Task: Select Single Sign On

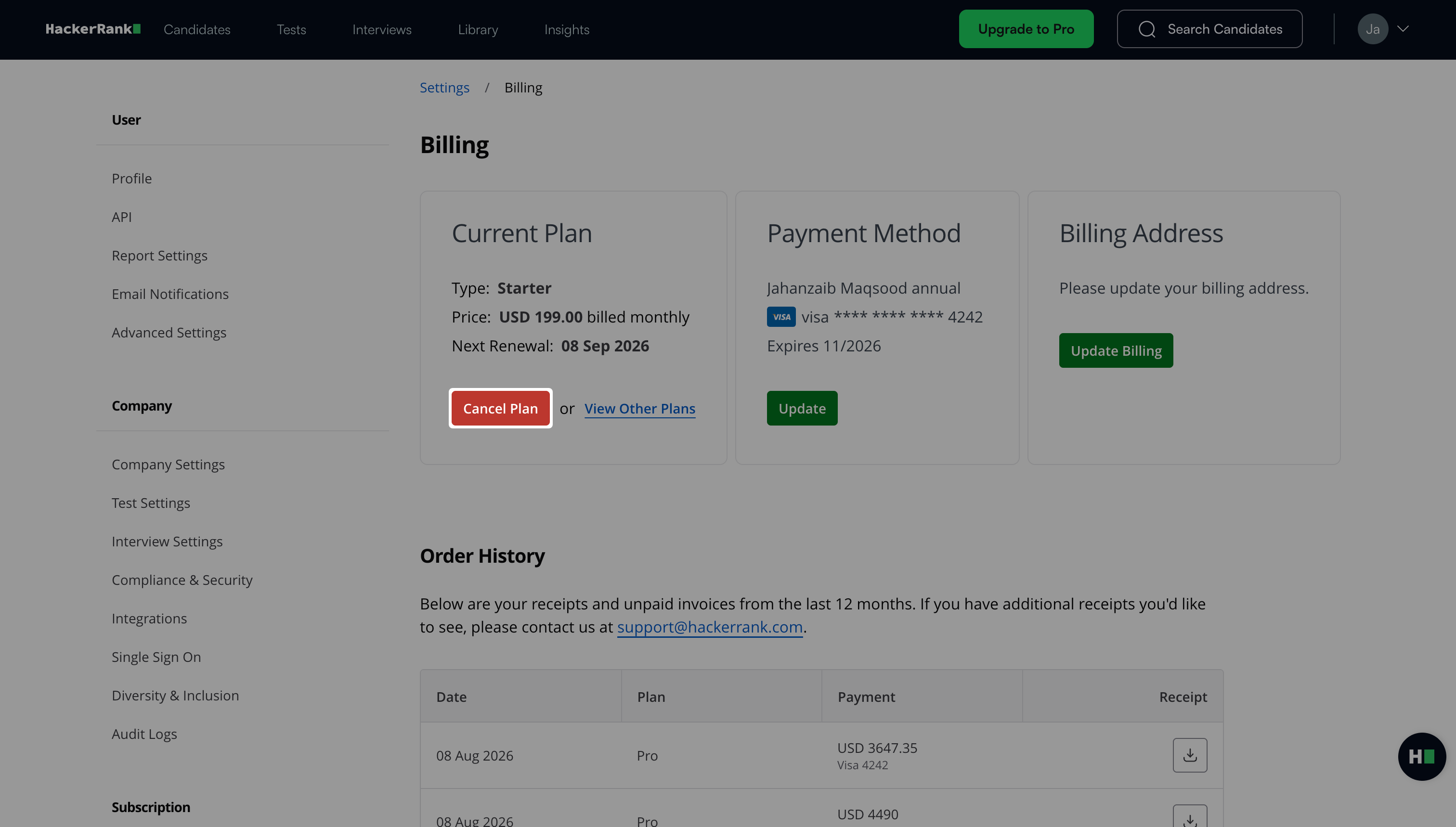Action: (156, 657)
